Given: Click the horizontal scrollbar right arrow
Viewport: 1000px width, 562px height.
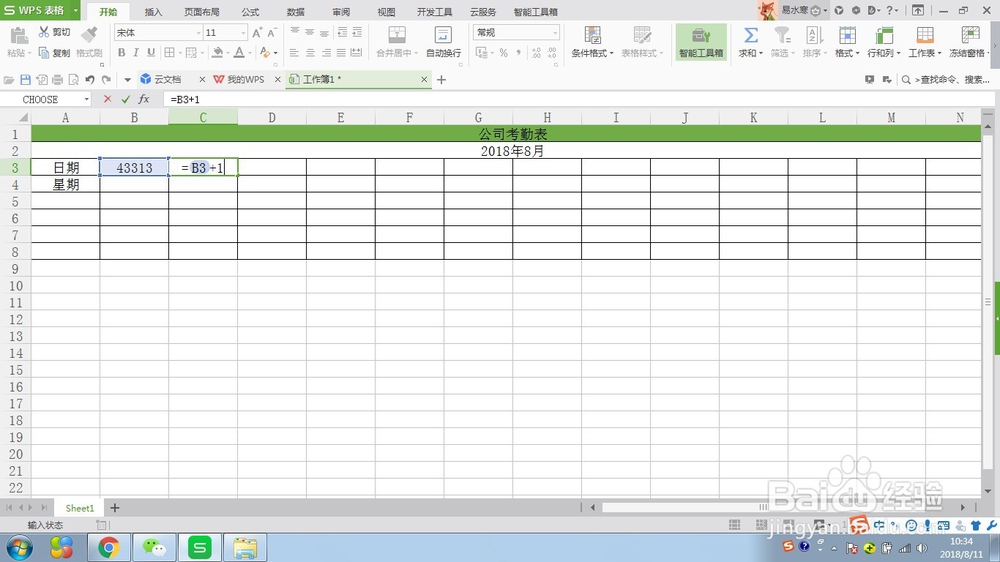Looking at the screenshot, I should click(x=963, y=508).
